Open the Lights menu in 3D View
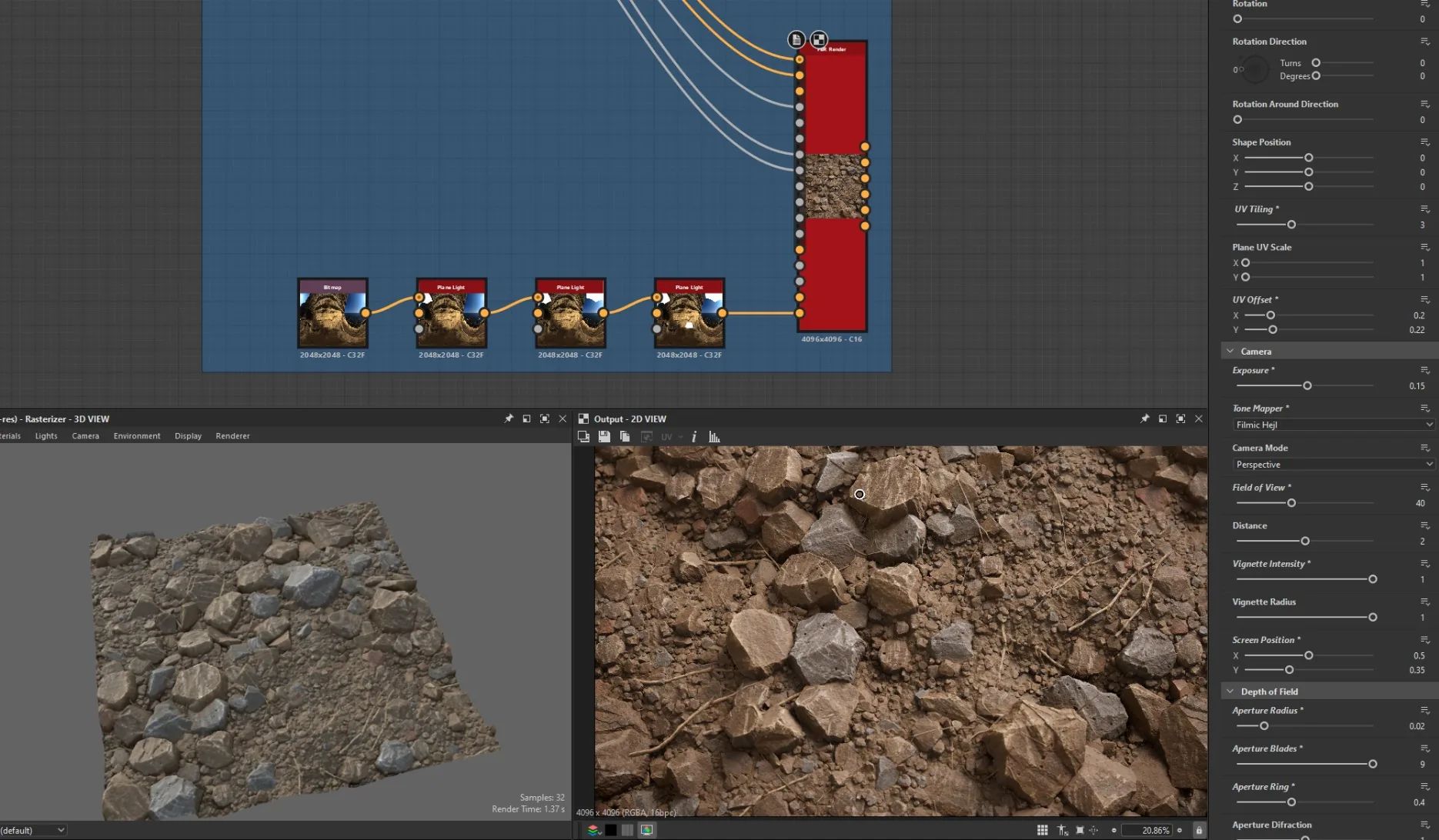The width and height of the screenshot is (1439, 840). pos(46,436)
